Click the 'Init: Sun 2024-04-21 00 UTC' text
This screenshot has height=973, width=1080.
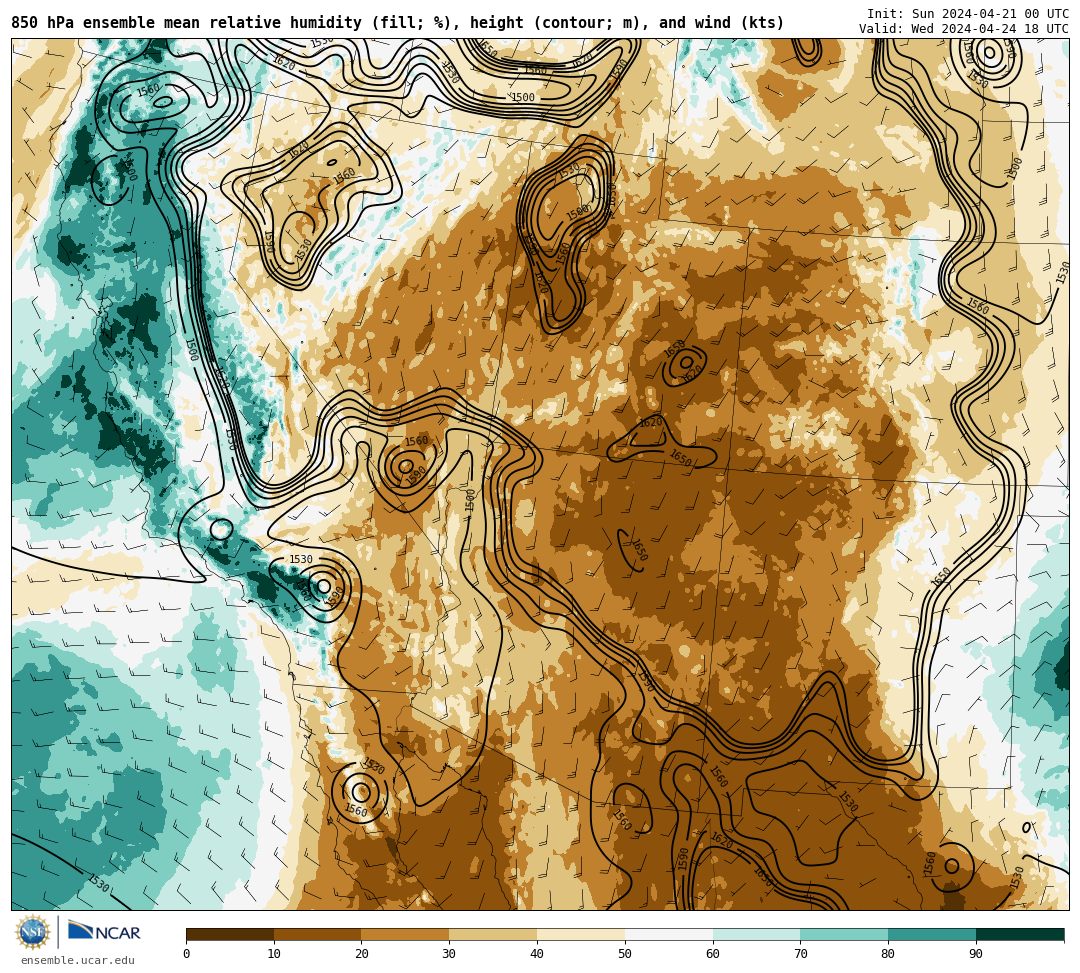(968, 14)
